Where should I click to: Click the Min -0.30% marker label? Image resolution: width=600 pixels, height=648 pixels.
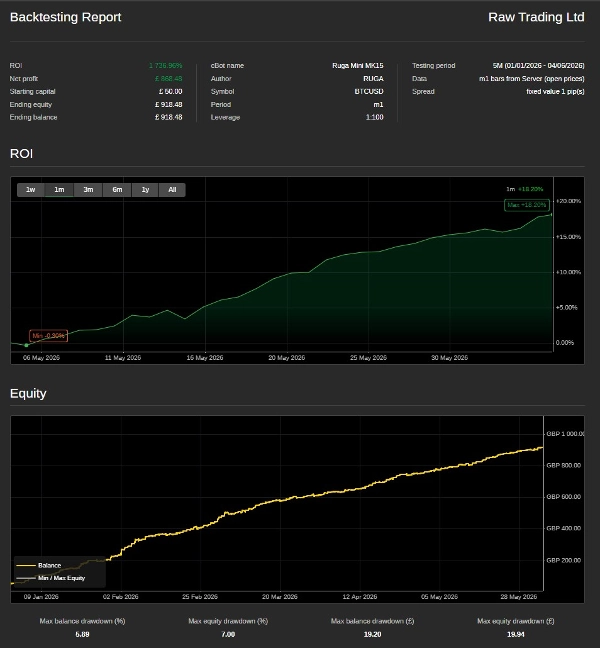pos(48,336)
